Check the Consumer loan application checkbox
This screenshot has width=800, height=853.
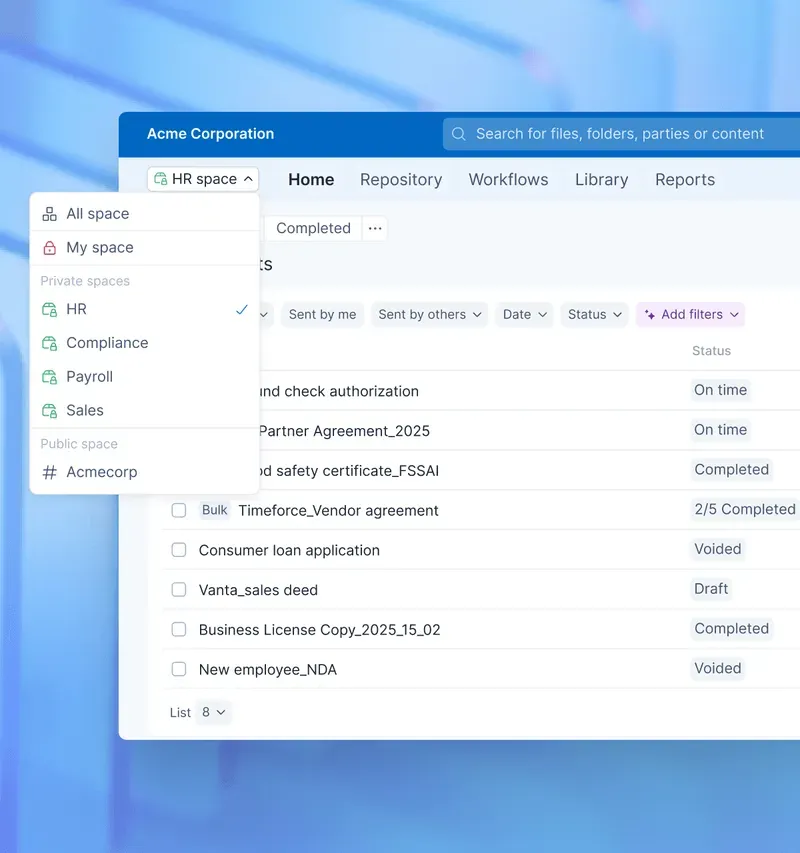(x=179, y=549)
